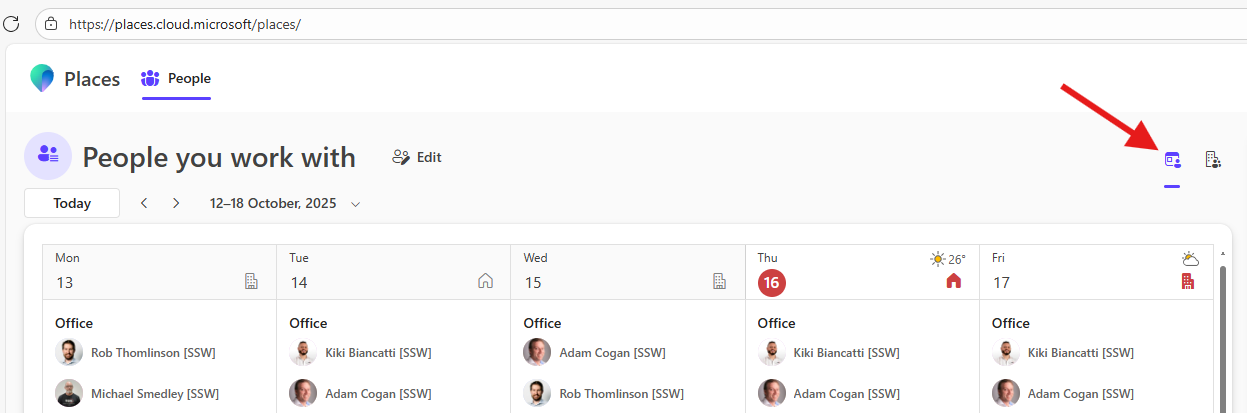Go to the next week
This screenshot has height=413, width=1247.
[x=176, y=203]
